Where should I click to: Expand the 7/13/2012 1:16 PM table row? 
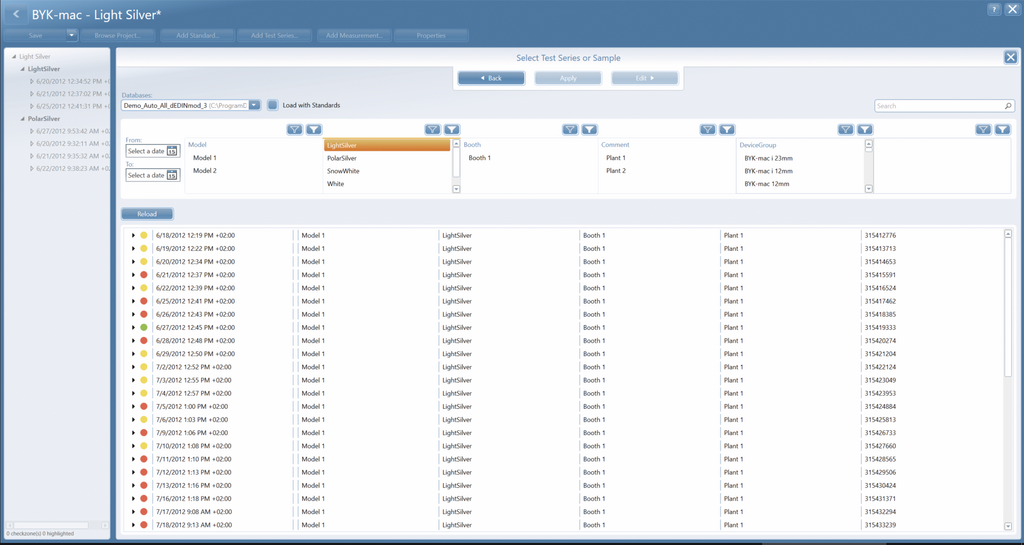[x=133, y=485]
